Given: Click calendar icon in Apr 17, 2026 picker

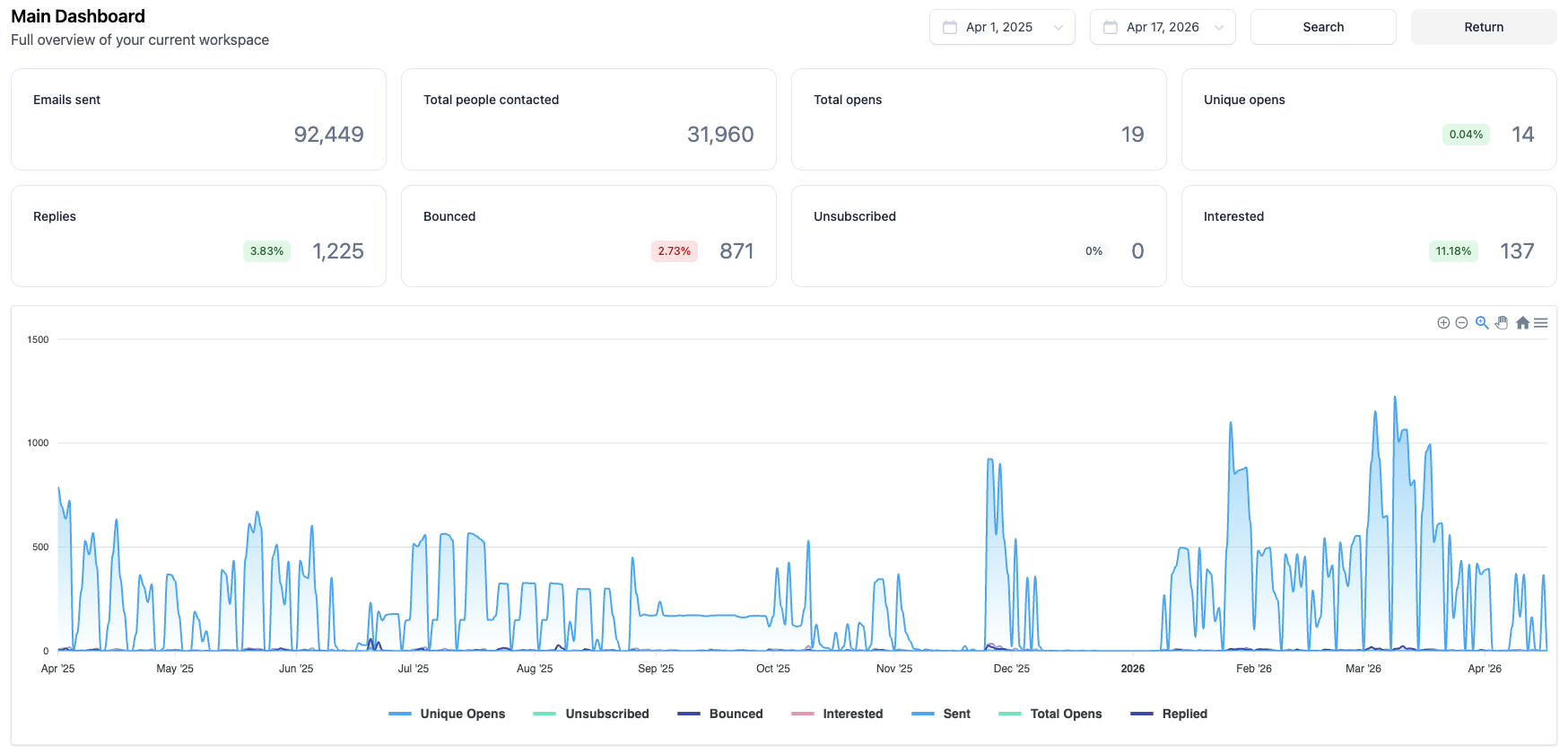Looking at the screenshot, I should pyautogui.click(x=1111, y=27).
